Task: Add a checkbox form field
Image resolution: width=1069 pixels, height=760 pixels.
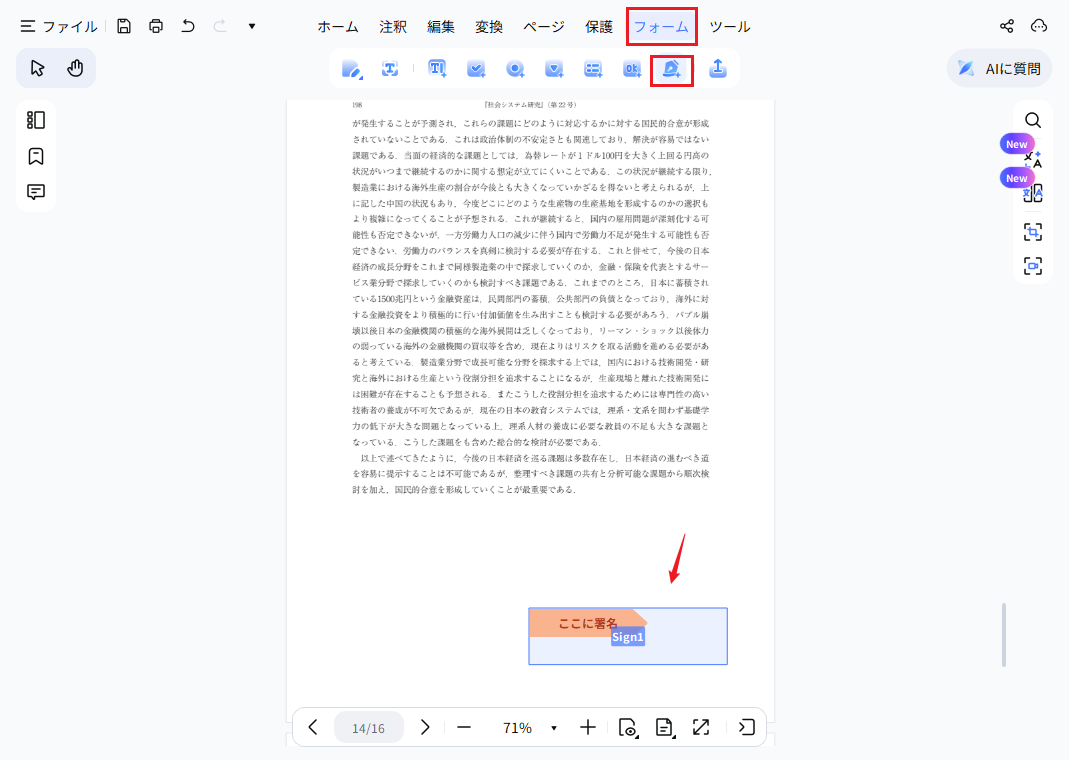Action: click(476, 69)
